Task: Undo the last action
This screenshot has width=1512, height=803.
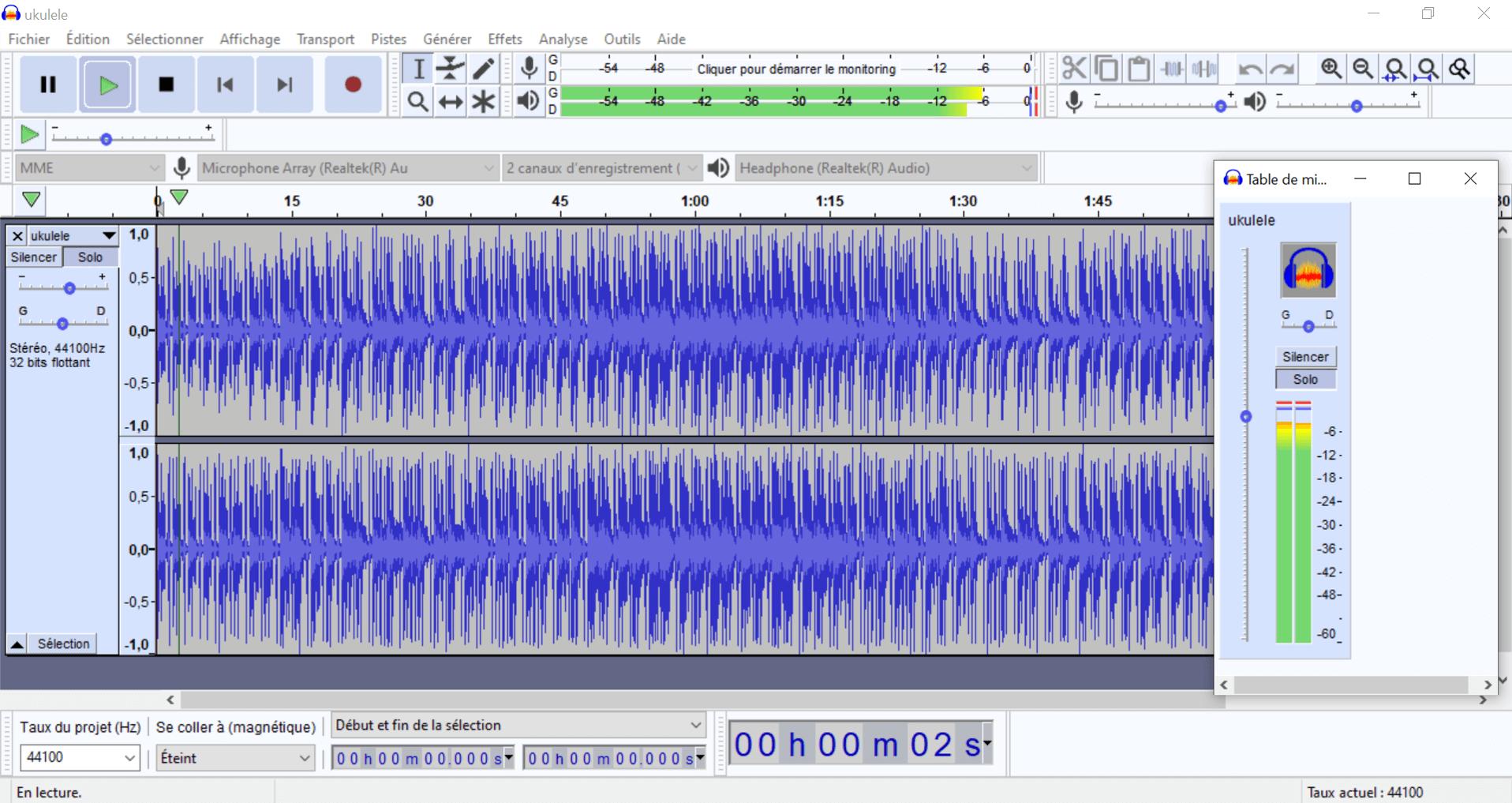Action: (x=1251, y=69)
